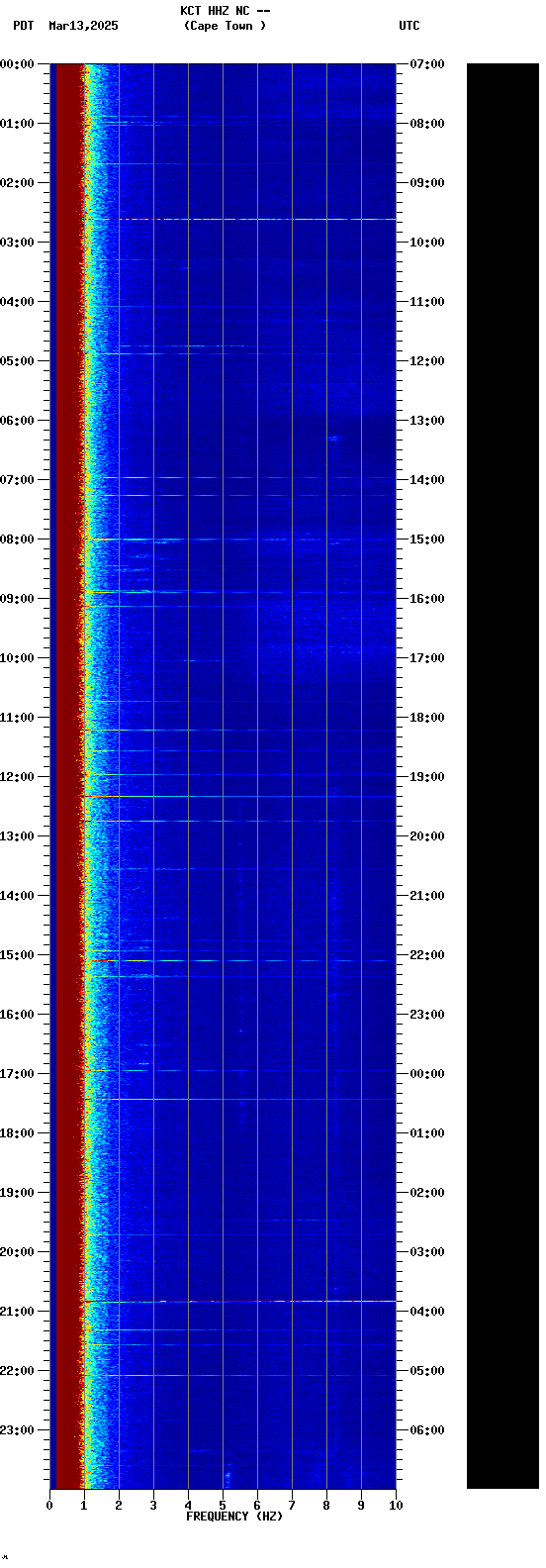The width and height of the screenshot is (546, 1568).
Task: Click the 'KCT HHZ NC --' station title
Action: click(226, 11)
